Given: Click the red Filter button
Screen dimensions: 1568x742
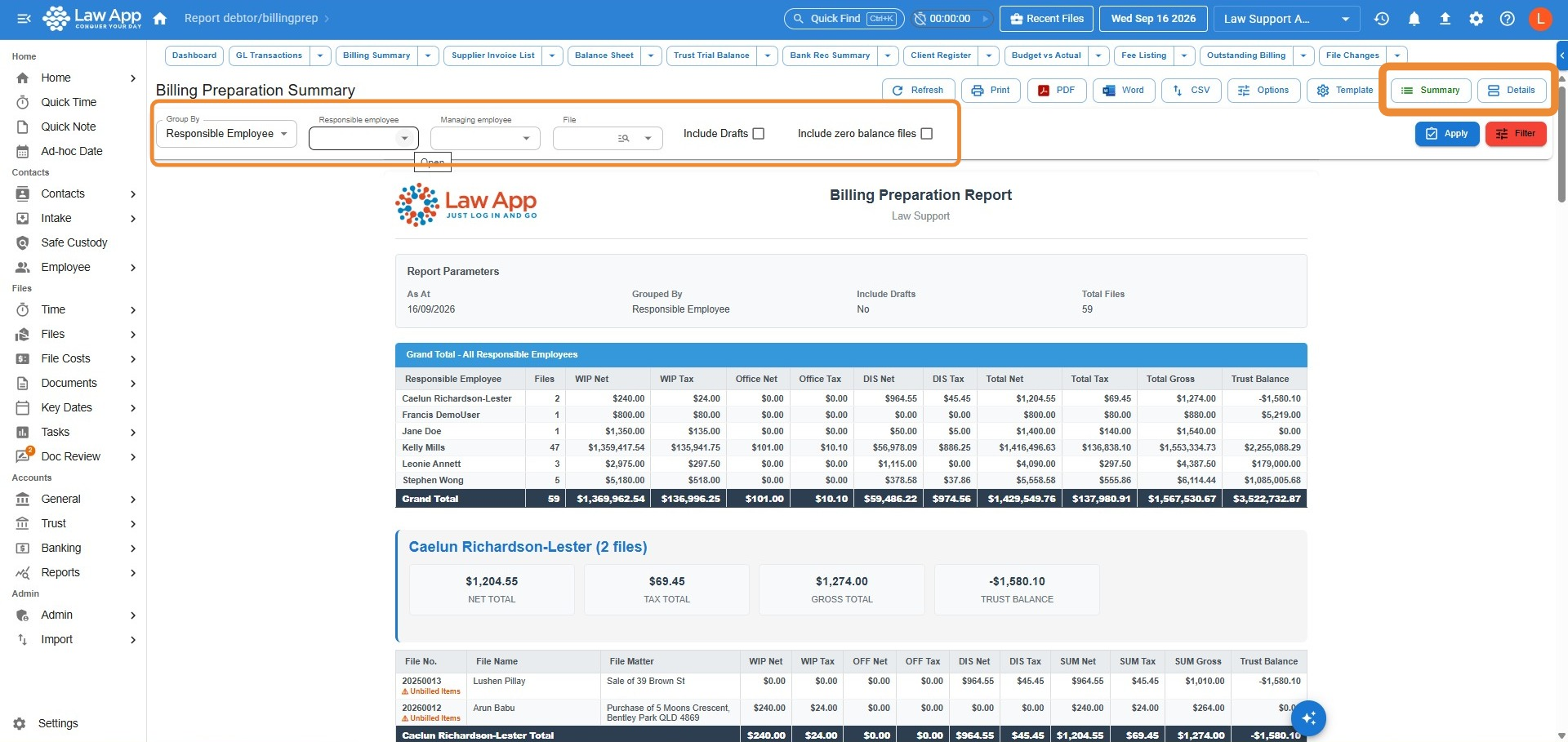Looking at the screenshot, I should point(1516,134).
